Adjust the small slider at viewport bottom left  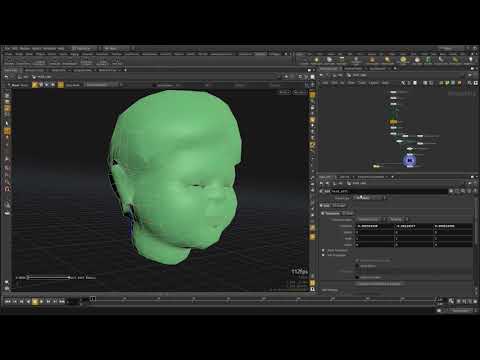[48, 277]
